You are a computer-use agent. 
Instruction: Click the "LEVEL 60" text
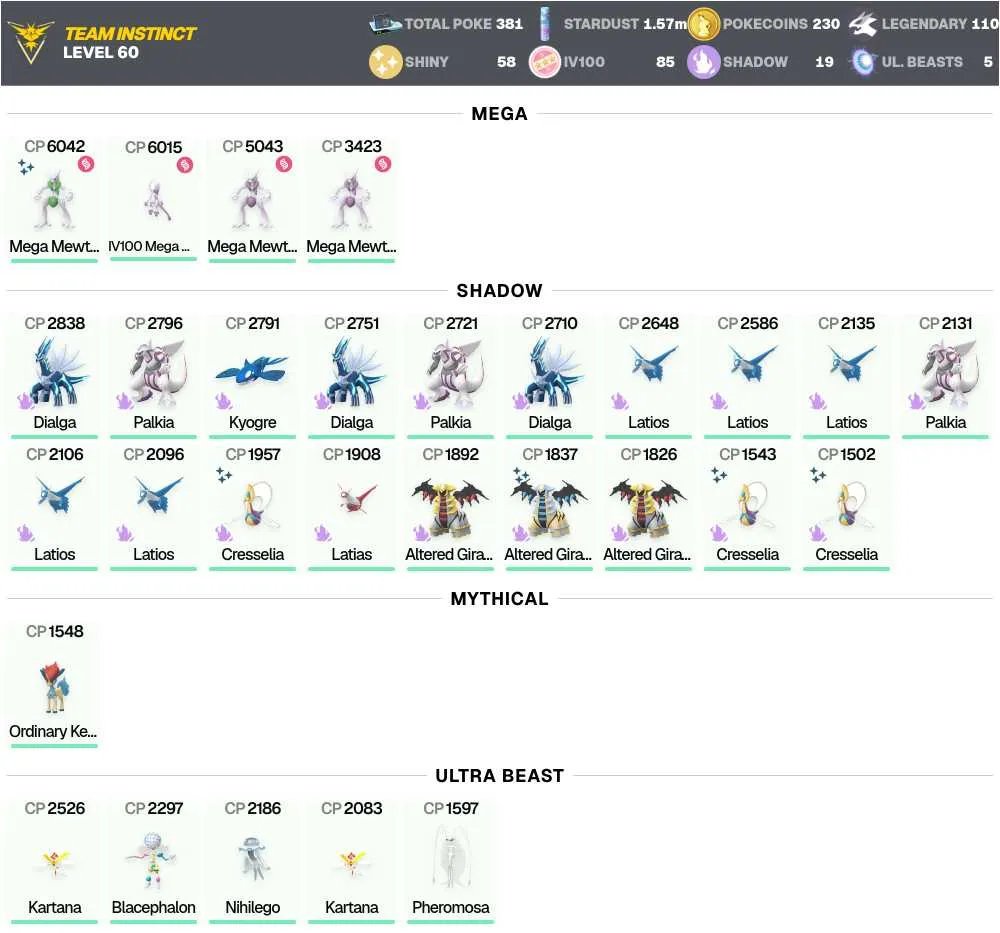(101, 52)
